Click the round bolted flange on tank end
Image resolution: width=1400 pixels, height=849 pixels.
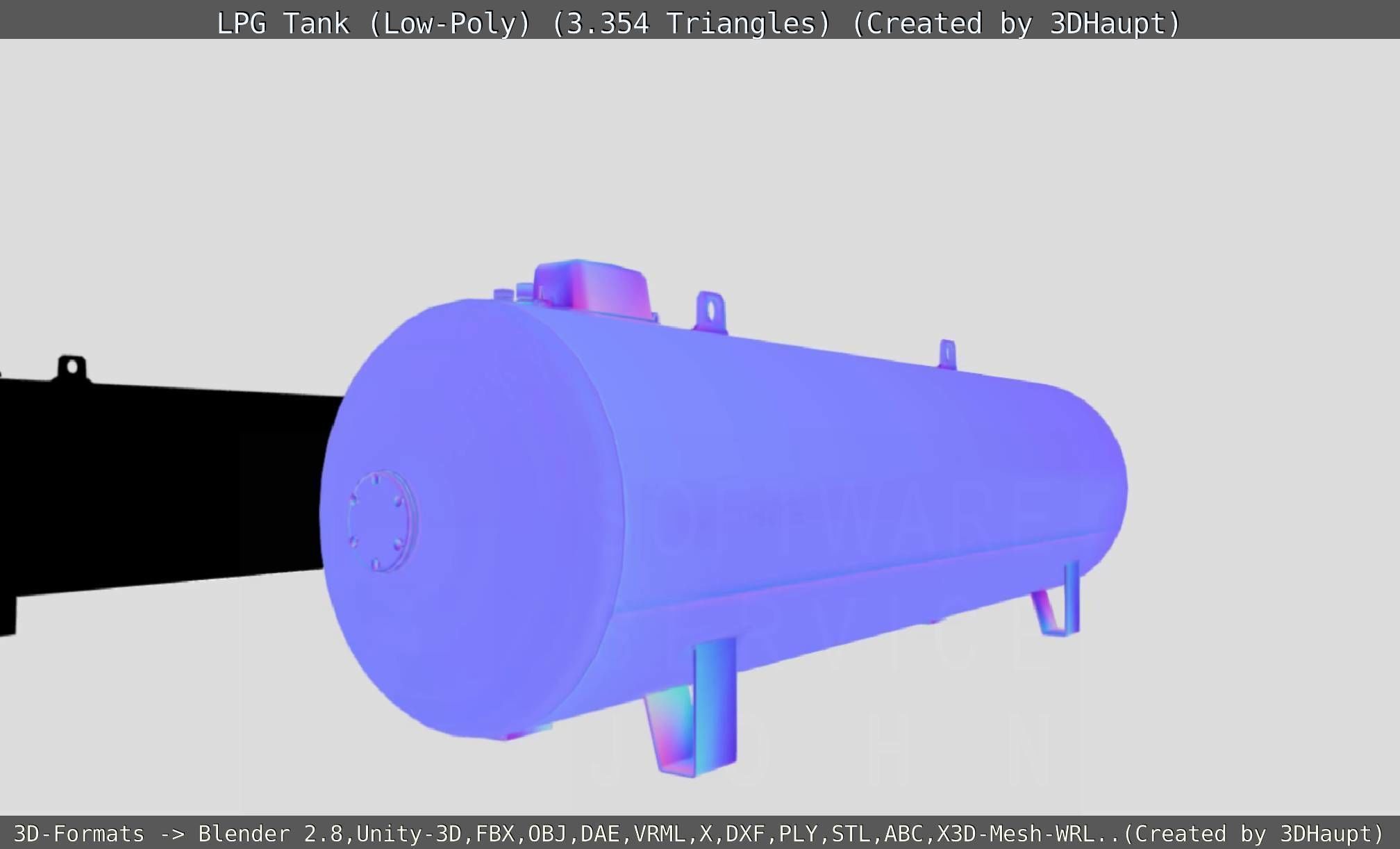tap(383, 521)
